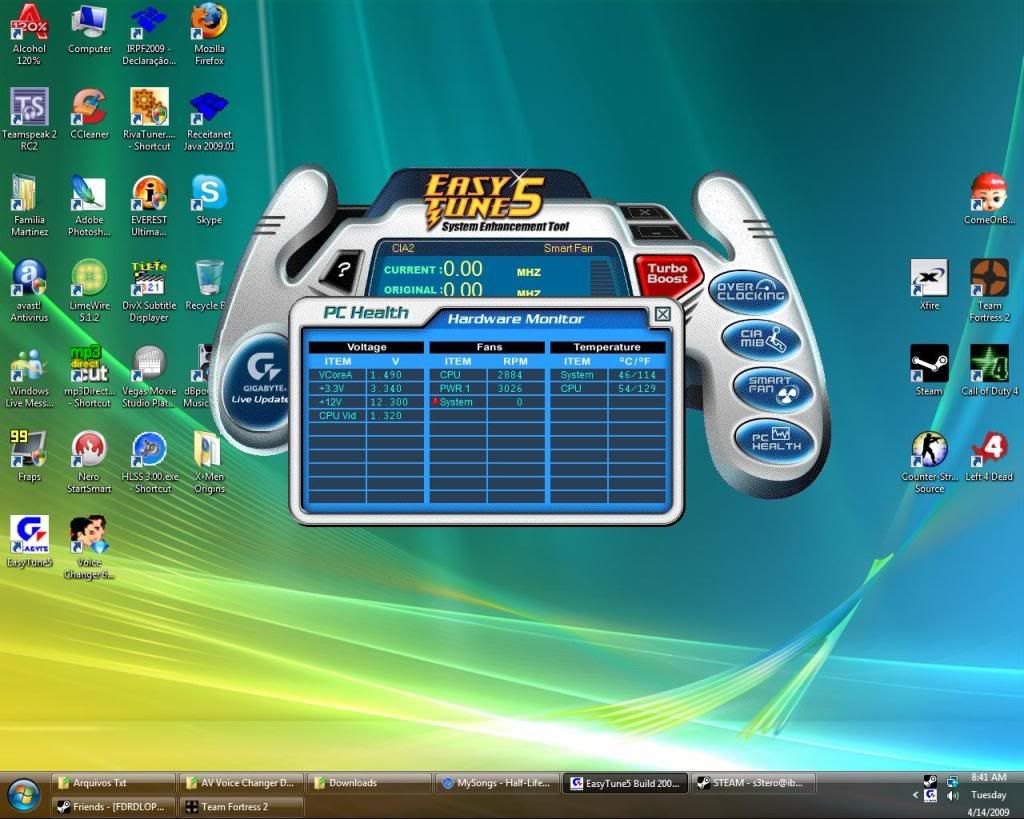The height and width of the screenshot is (819, 1024).
Task: Click the CPU fan RPM value 2884
Action: pyautogui.click(x=509, y=375)
